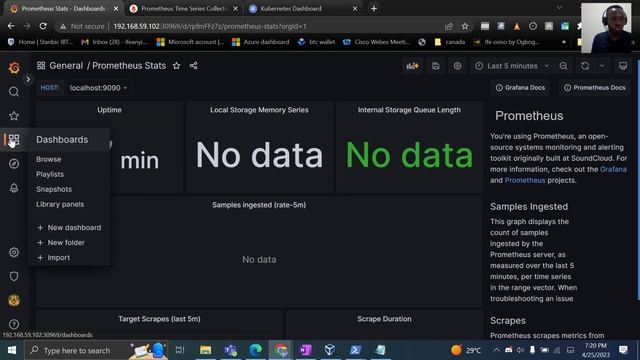640x360 pixels.
Task: Star the Prometheus Stats dashboard
Action: 176,66
